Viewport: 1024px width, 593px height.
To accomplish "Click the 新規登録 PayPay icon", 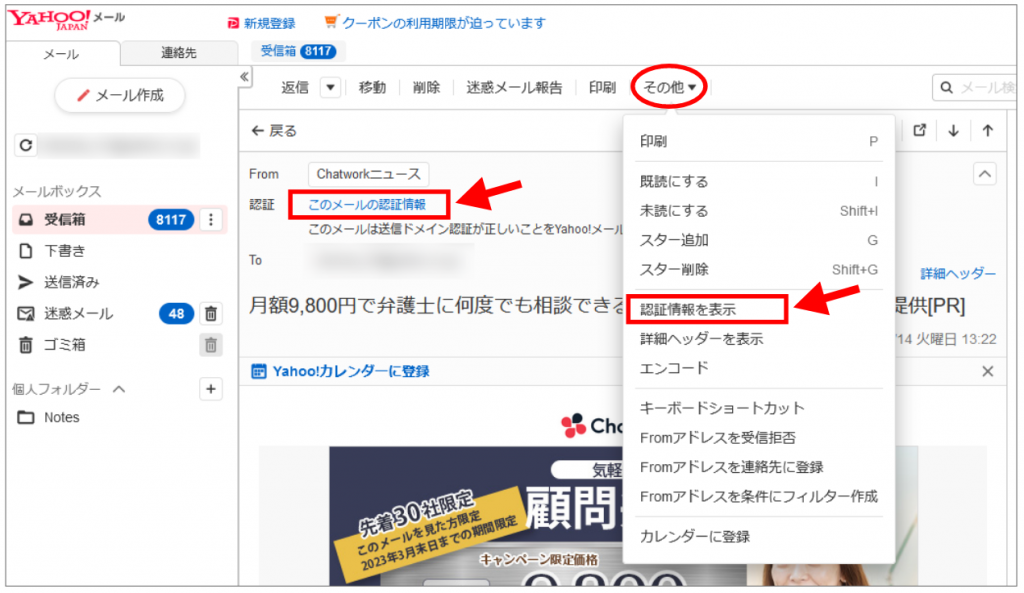I will click(233, 24).
